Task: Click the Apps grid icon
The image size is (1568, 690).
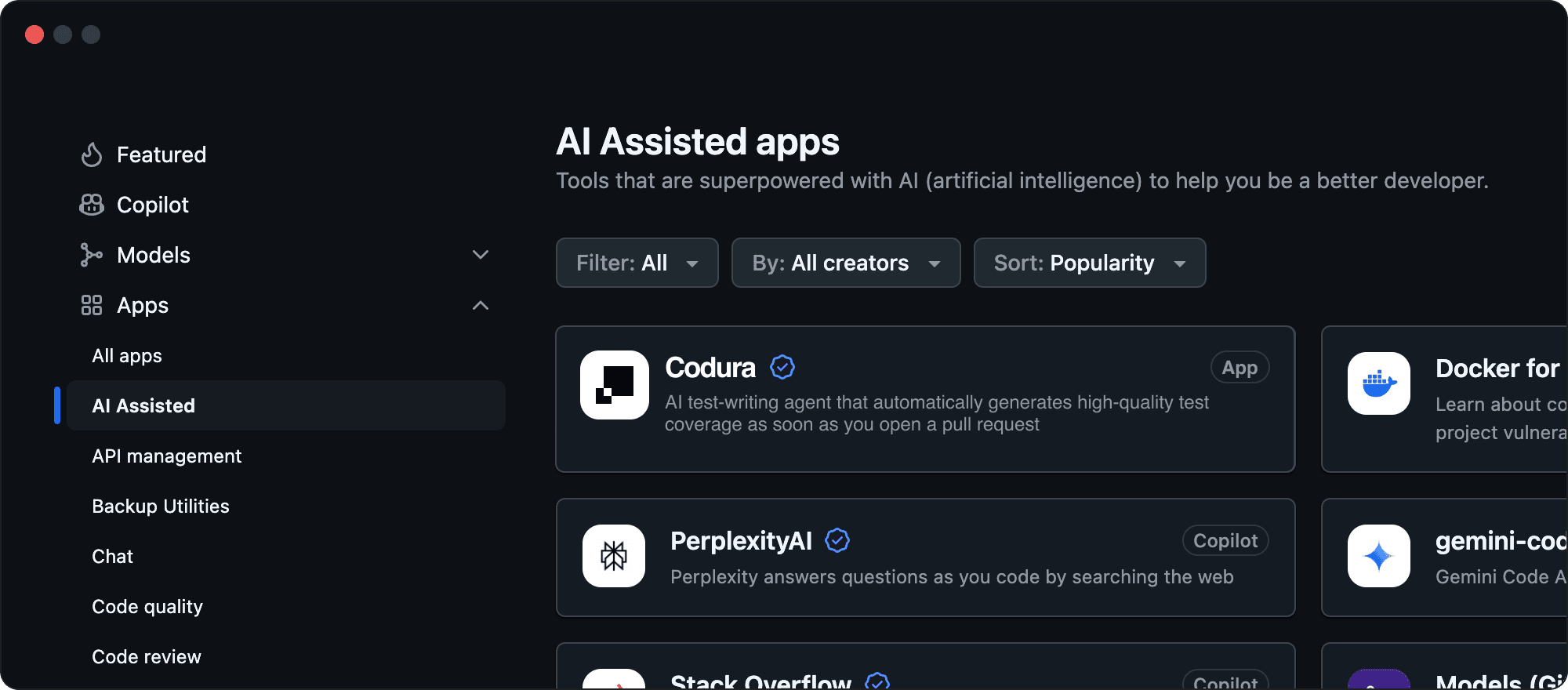Action: [x=92, y=305]
